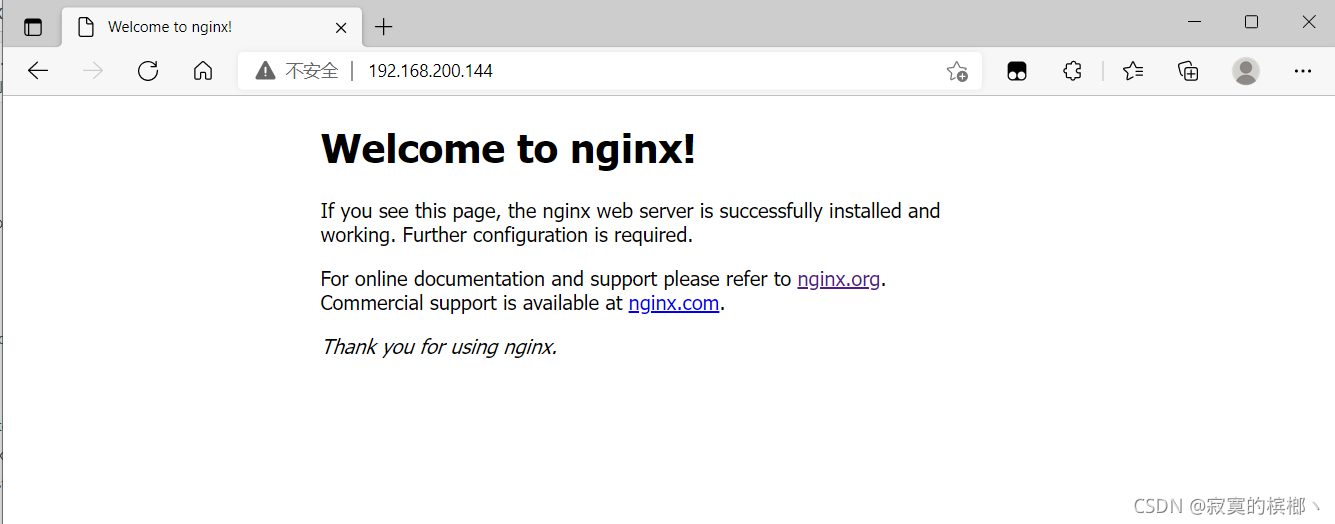Click the not secure warning icon

tap(265, 71)
